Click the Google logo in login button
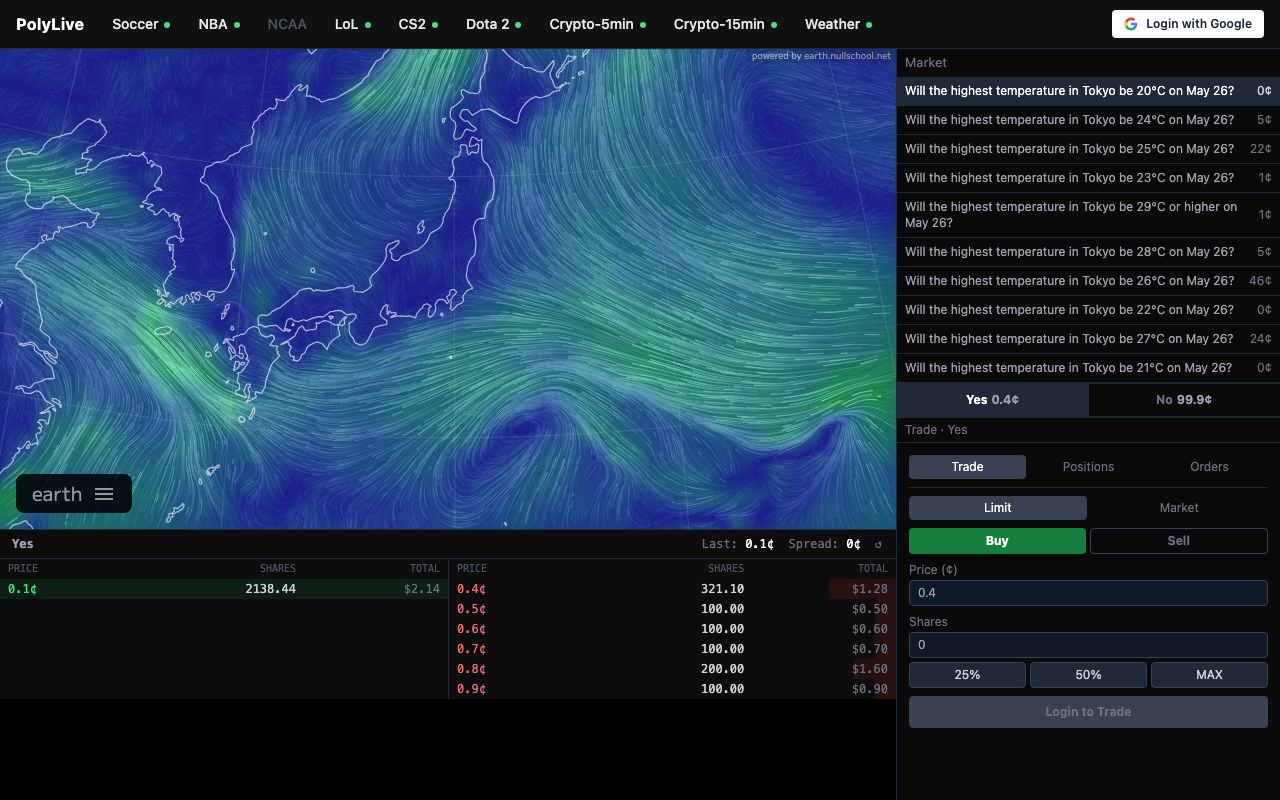The width and height of the screenshot is (1280, 800). 1131,24
